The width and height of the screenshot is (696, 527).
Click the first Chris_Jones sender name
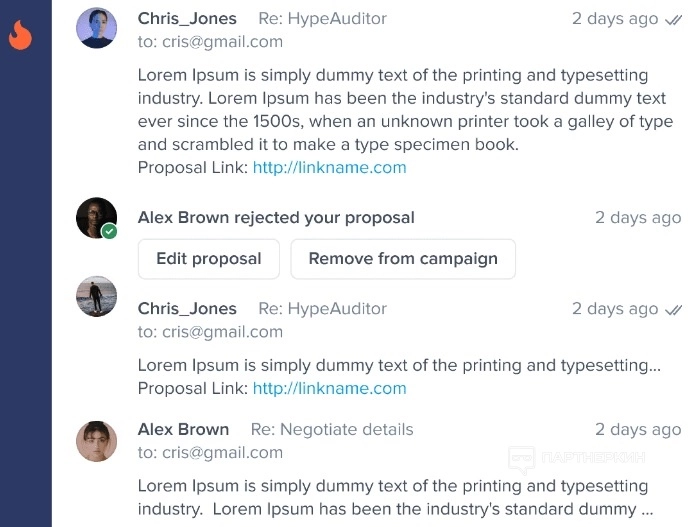(x=187, y=18)
